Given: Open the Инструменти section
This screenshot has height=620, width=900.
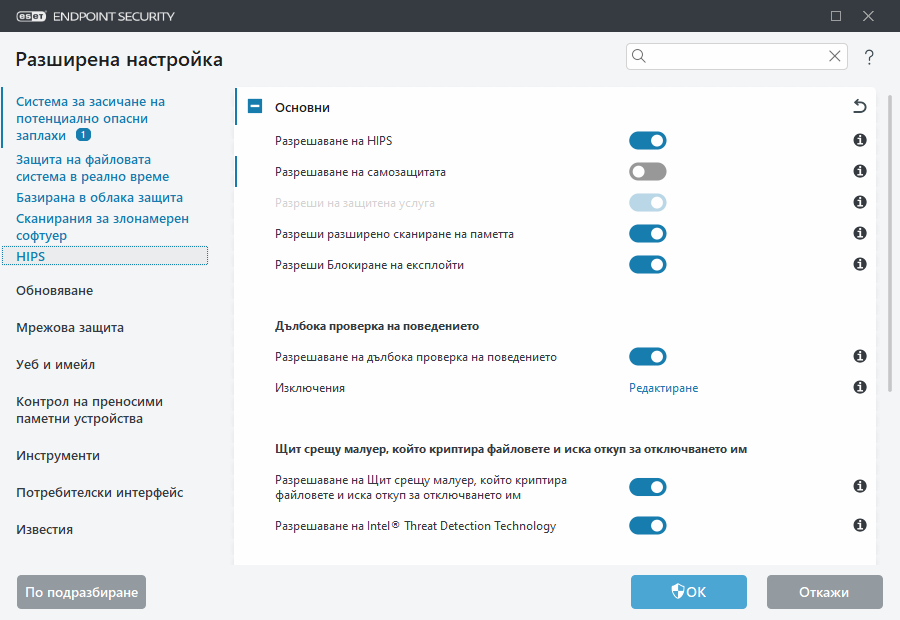Looking at the screenshot, I should point(58,456).
